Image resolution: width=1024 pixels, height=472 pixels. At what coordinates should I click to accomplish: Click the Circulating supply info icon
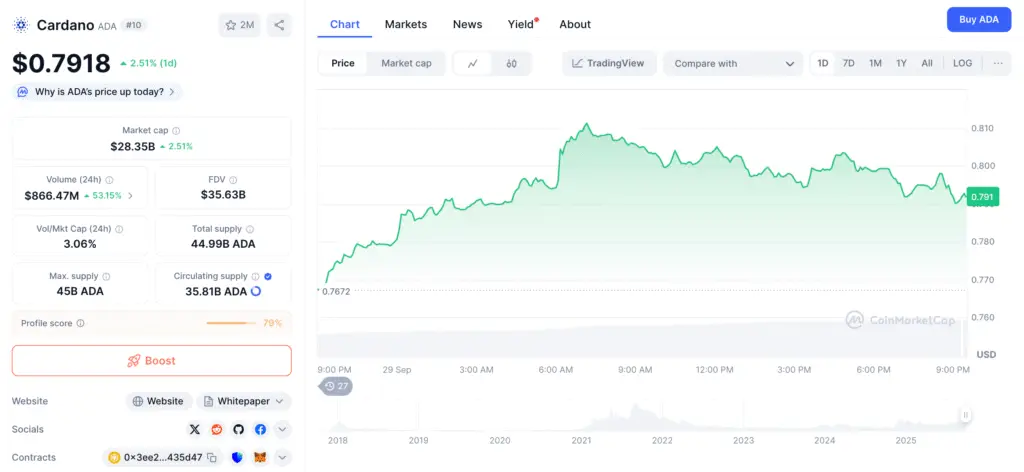pos(256,276)
